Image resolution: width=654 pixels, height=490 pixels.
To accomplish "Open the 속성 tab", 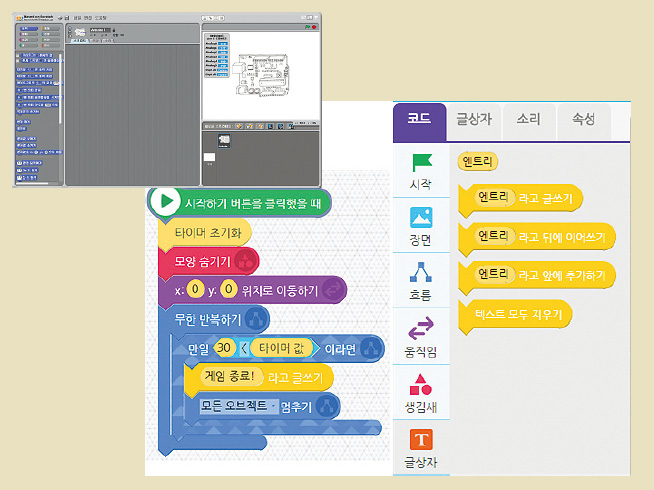I will [x=584, y=119].
